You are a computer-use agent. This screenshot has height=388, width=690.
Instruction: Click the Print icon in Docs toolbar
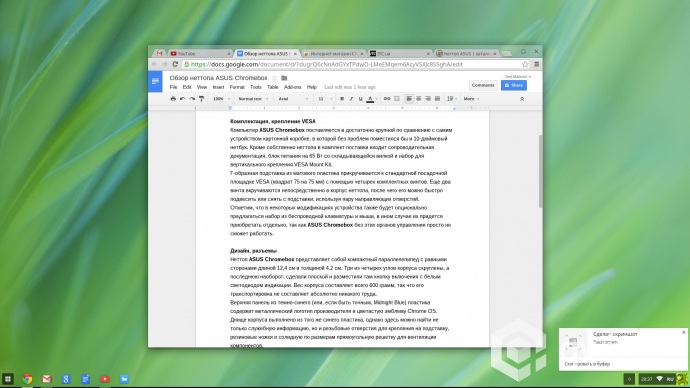point(173,99)
